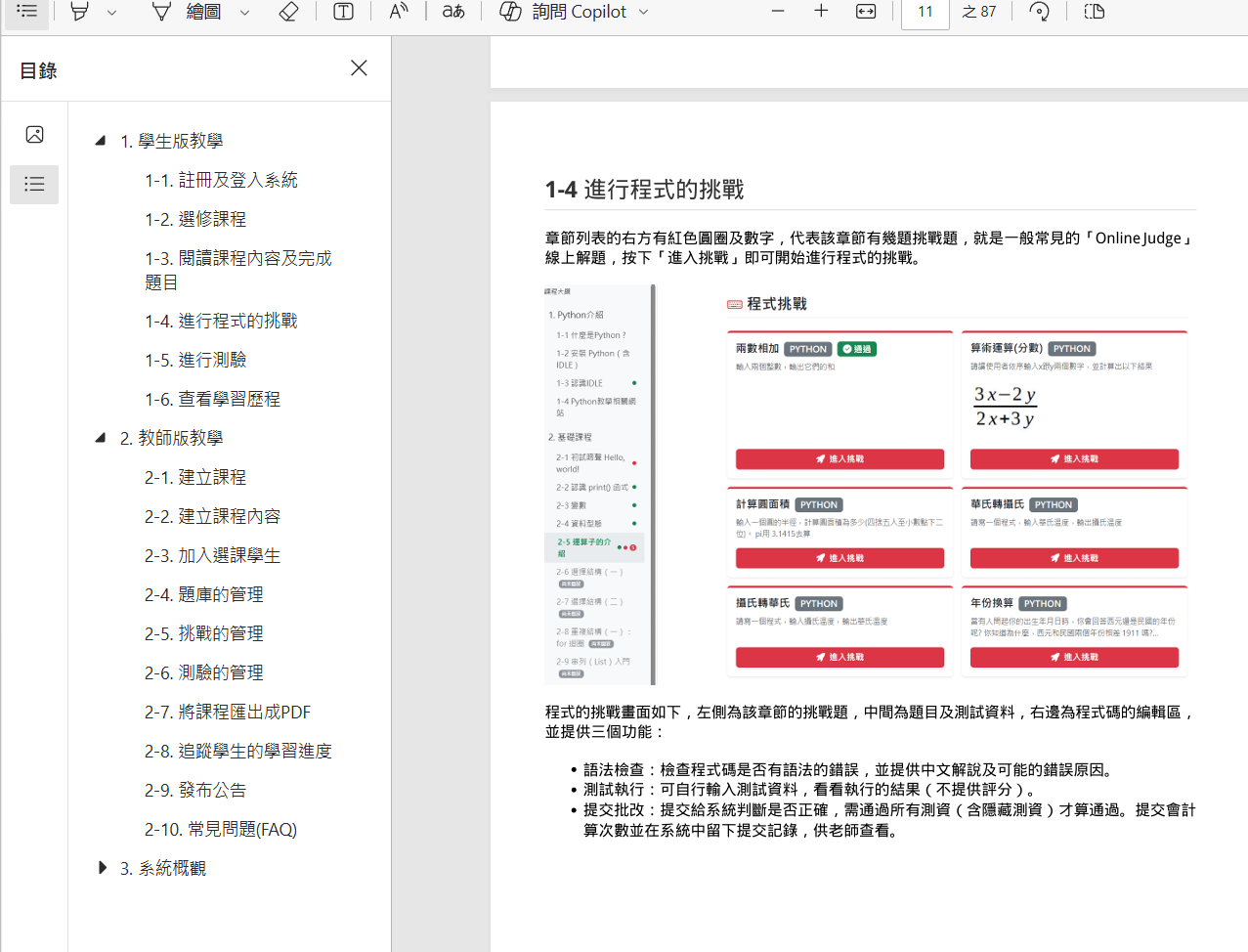Close the 目錄 sidebar panel
This screenshot has height=952, width=1248.
(359, 67)
